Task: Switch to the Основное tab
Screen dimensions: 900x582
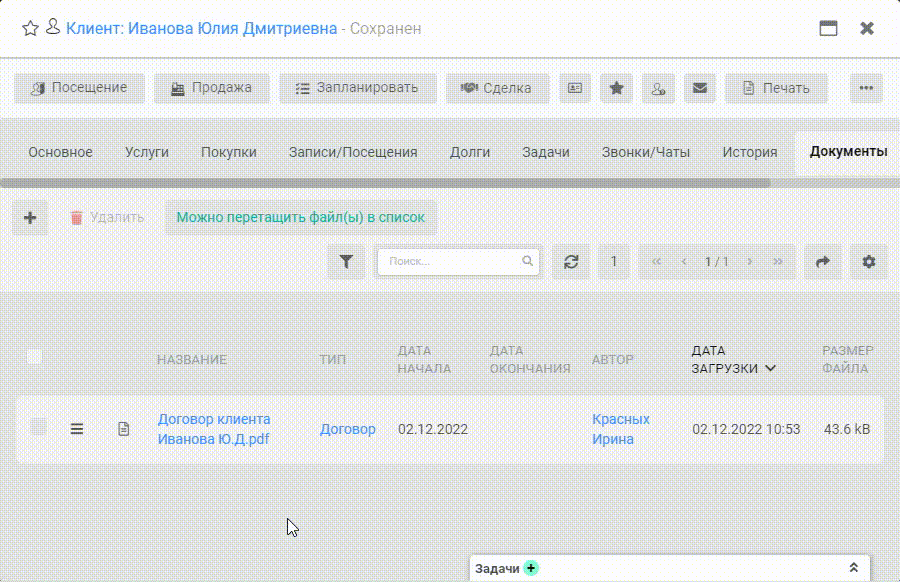Action: coord(60,152)
